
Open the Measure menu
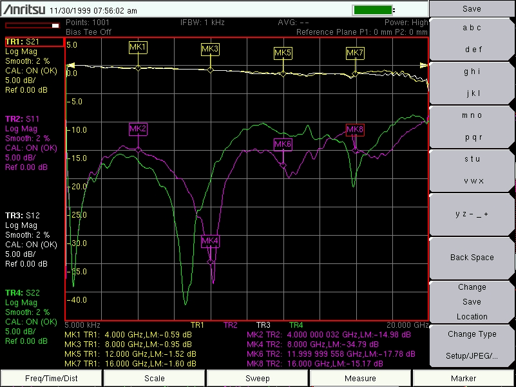[x=360, y=378]
